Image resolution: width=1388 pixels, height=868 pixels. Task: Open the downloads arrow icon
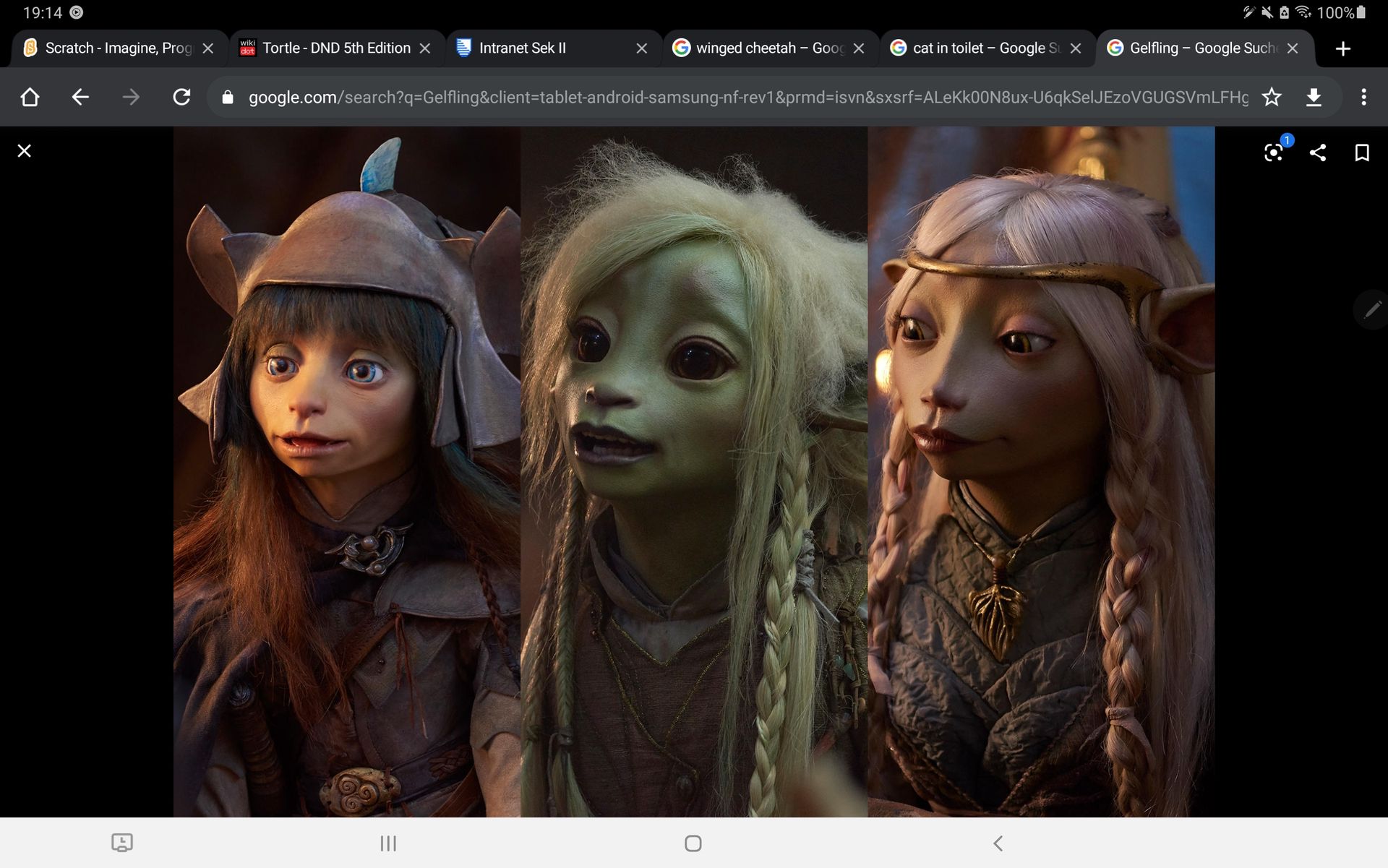click(1314, 97)
